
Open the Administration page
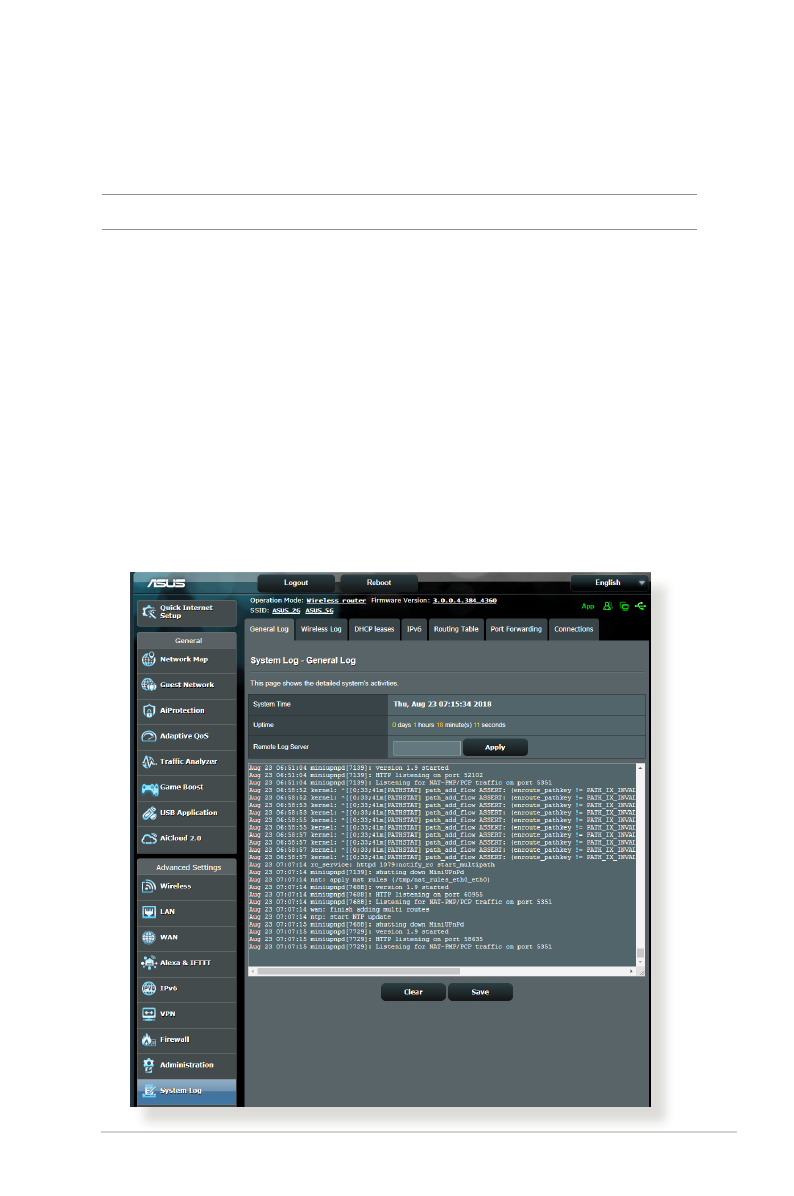[186, 1064]
